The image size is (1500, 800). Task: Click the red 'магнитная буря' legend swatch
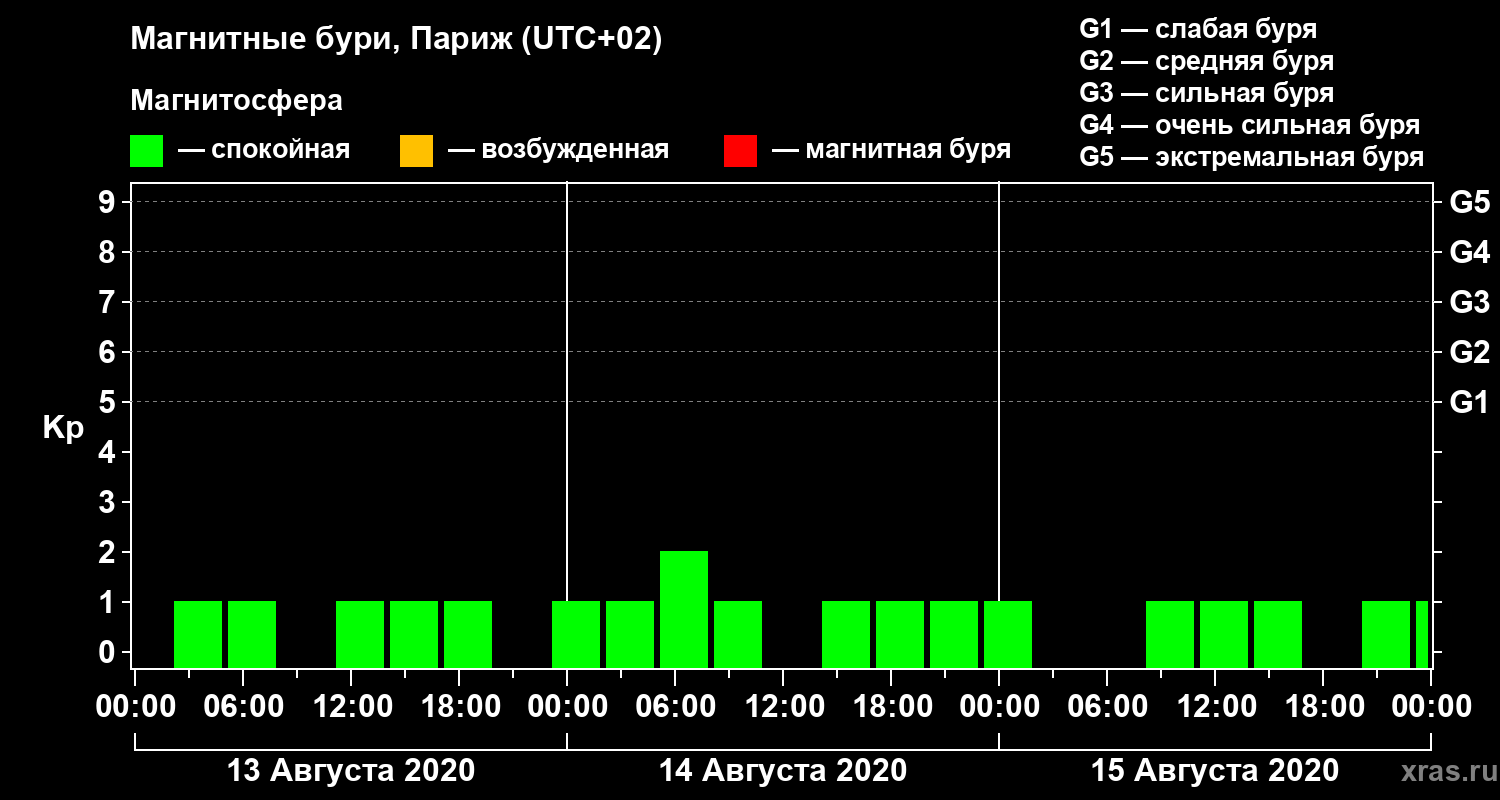tap(740, 151)
